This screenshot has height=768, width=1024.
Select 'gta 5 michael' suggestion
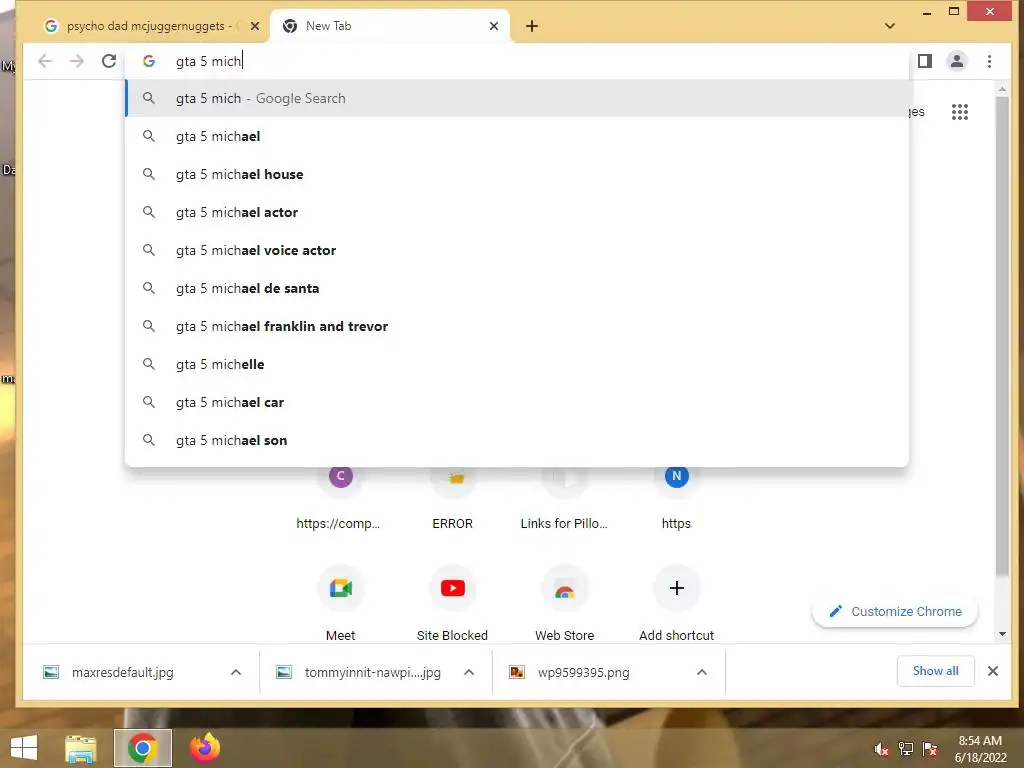(517, 136)
